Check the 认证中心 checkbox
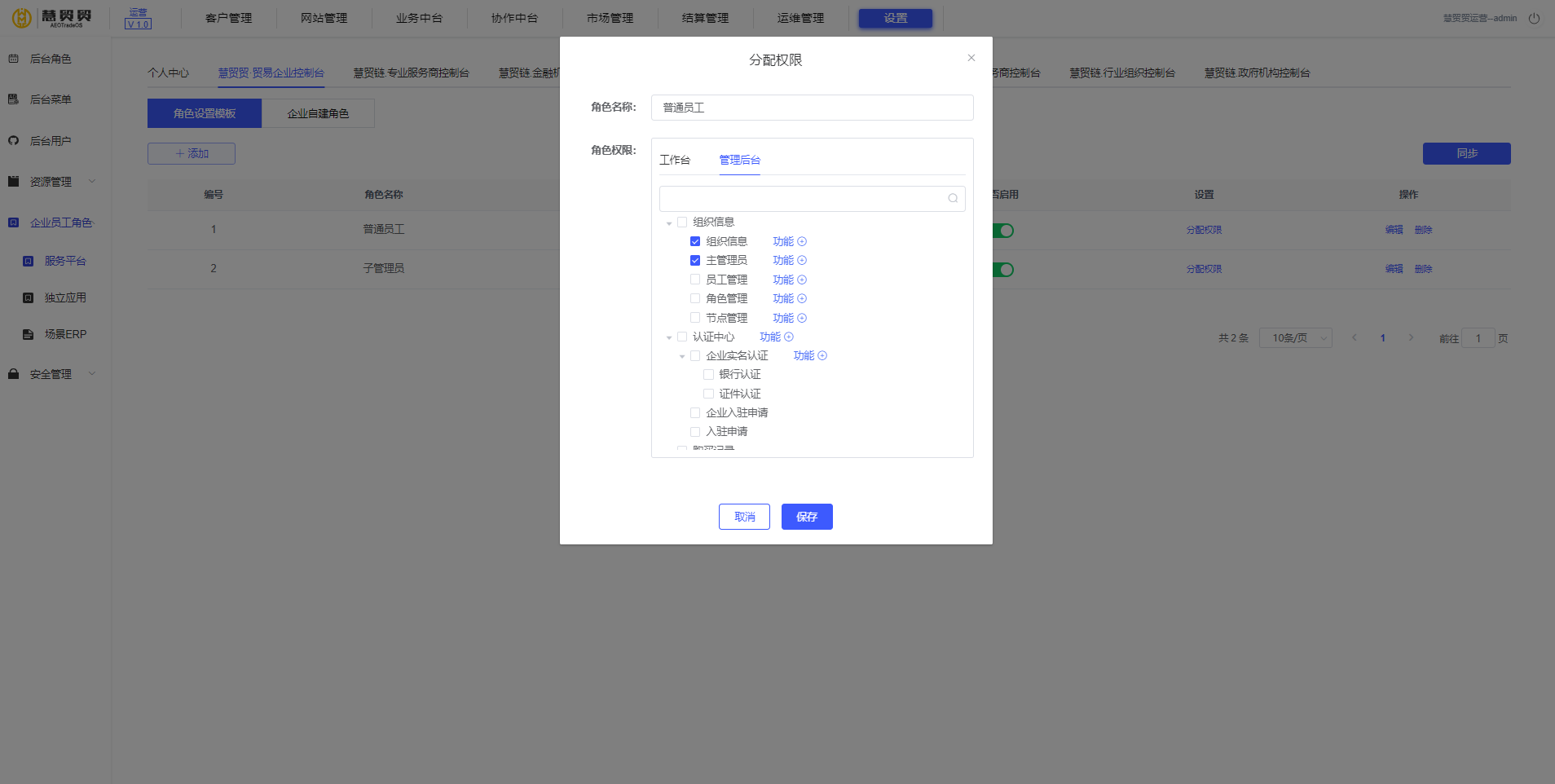Viewport: 1555px width, 784px height. pos(682,337)
